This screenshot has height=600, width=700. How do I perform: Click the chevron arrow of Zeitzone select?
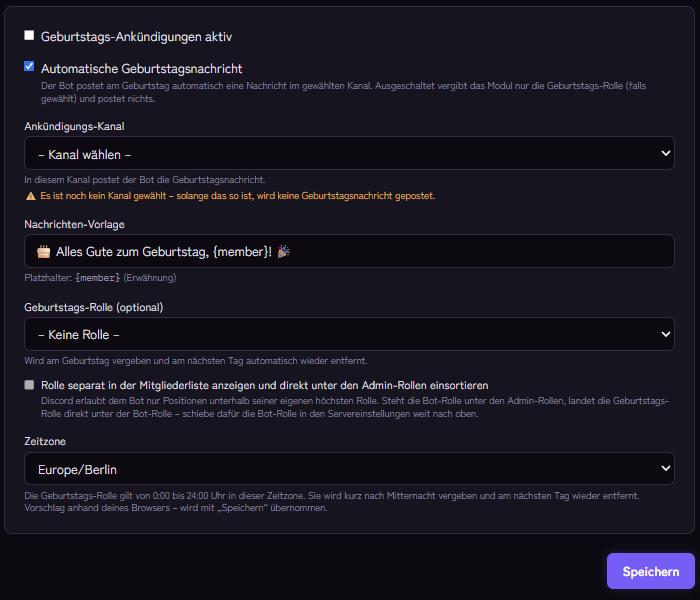(665, 468)
